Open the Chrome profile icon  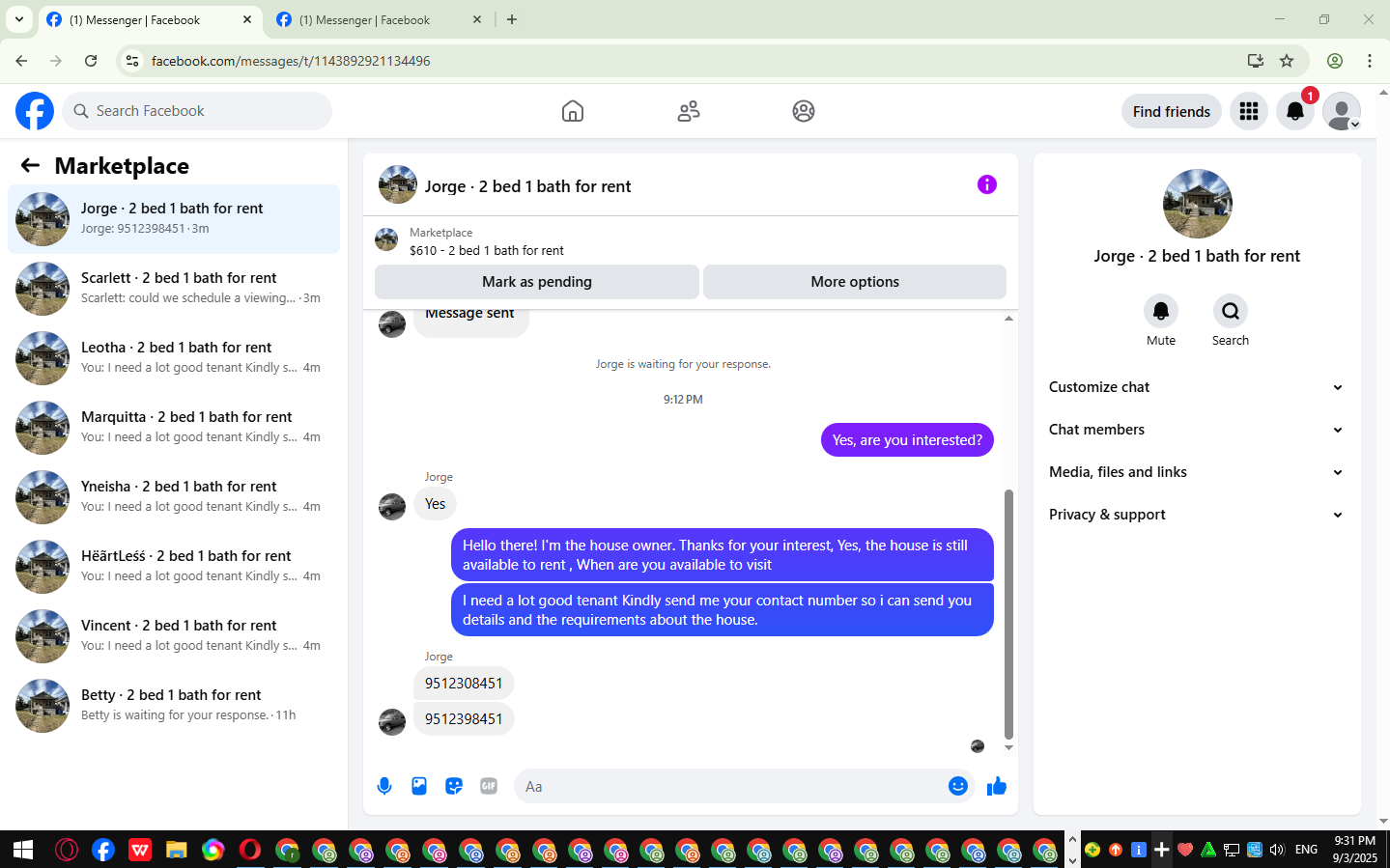point(1335,61)
